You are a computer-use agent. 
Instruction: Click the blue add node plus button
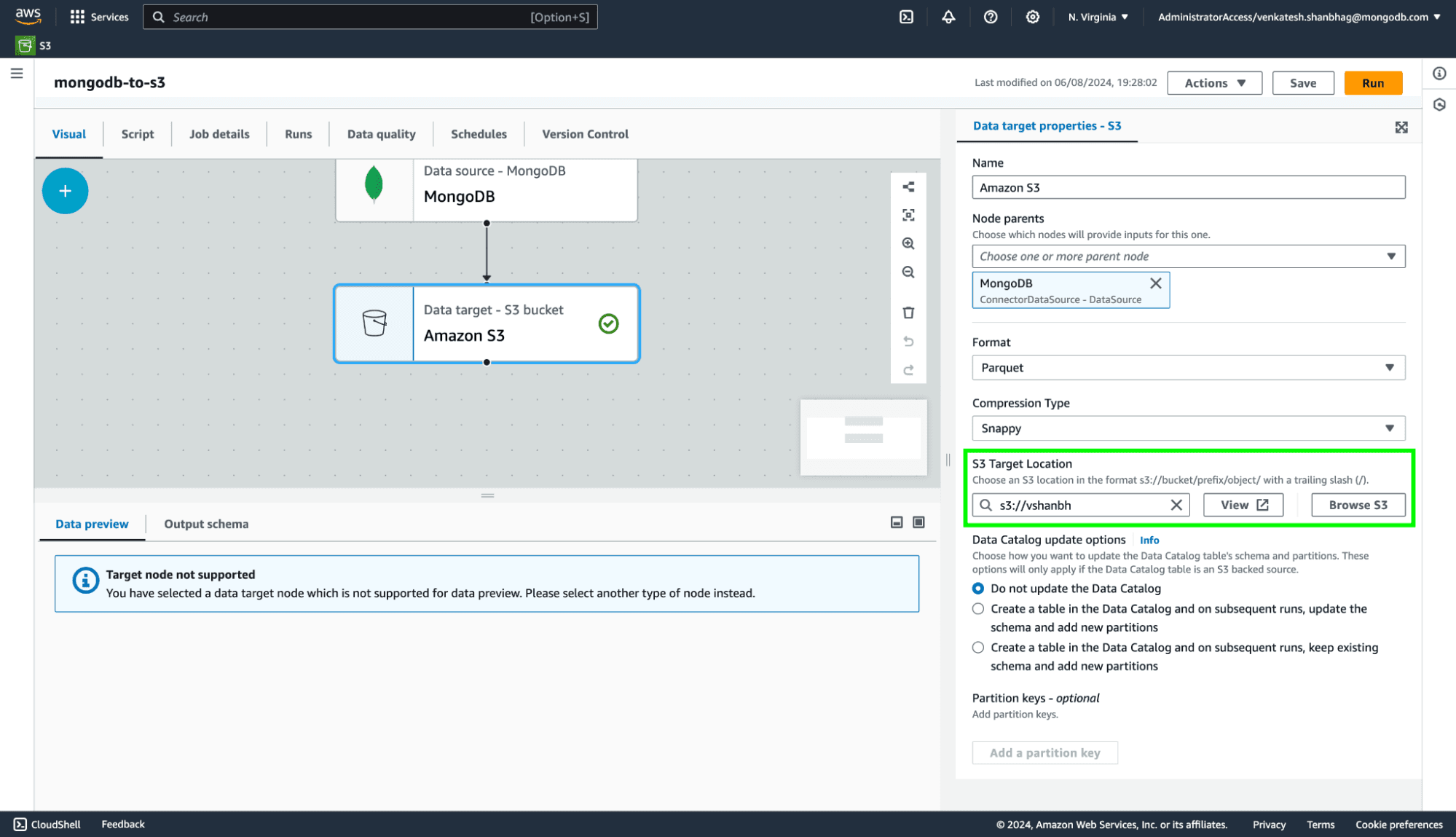[x=65, y=191]
